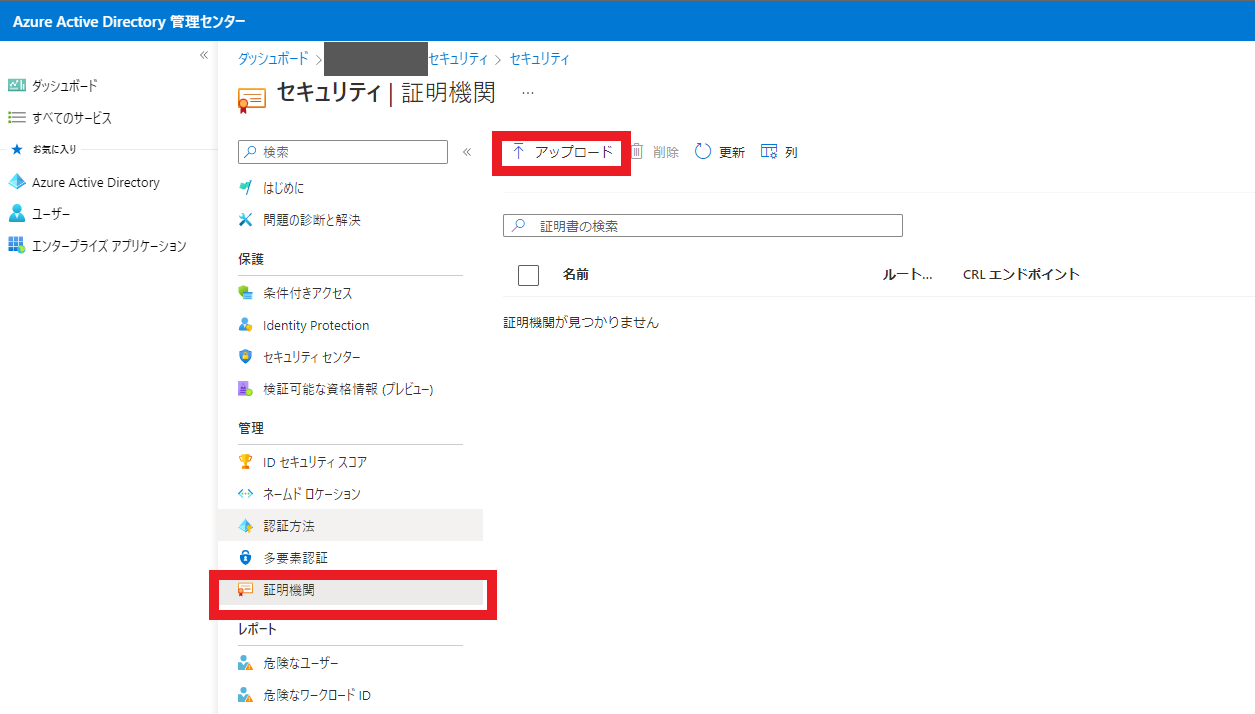Click the セキュリティ センター shield icon
This screenshot has width=1255, height=714.
(x=245, y=357)
